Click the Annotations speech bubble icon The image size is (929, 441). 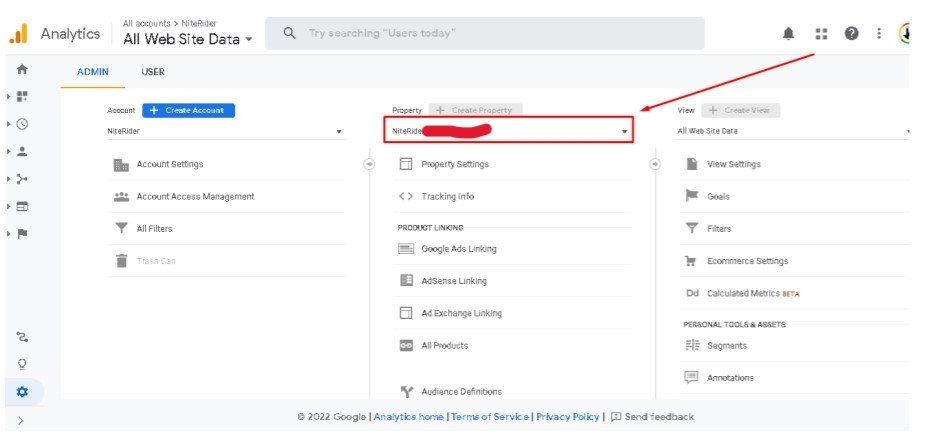pyautogui.click(x=691, y=378)
